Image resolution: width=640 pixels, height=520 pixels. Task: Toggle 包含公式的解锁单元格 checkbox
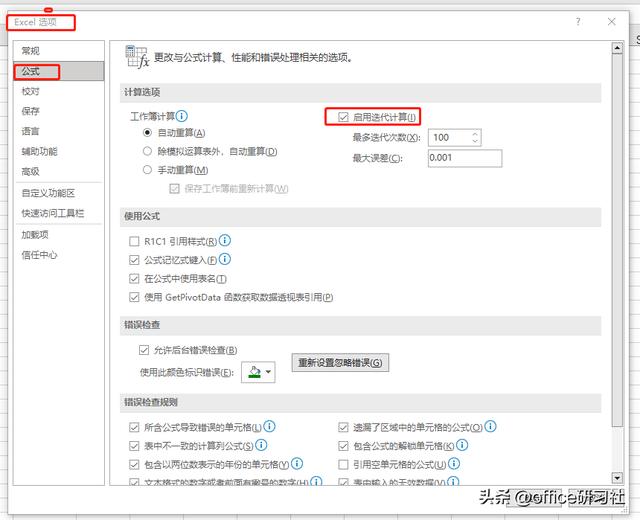click(343, 446)
